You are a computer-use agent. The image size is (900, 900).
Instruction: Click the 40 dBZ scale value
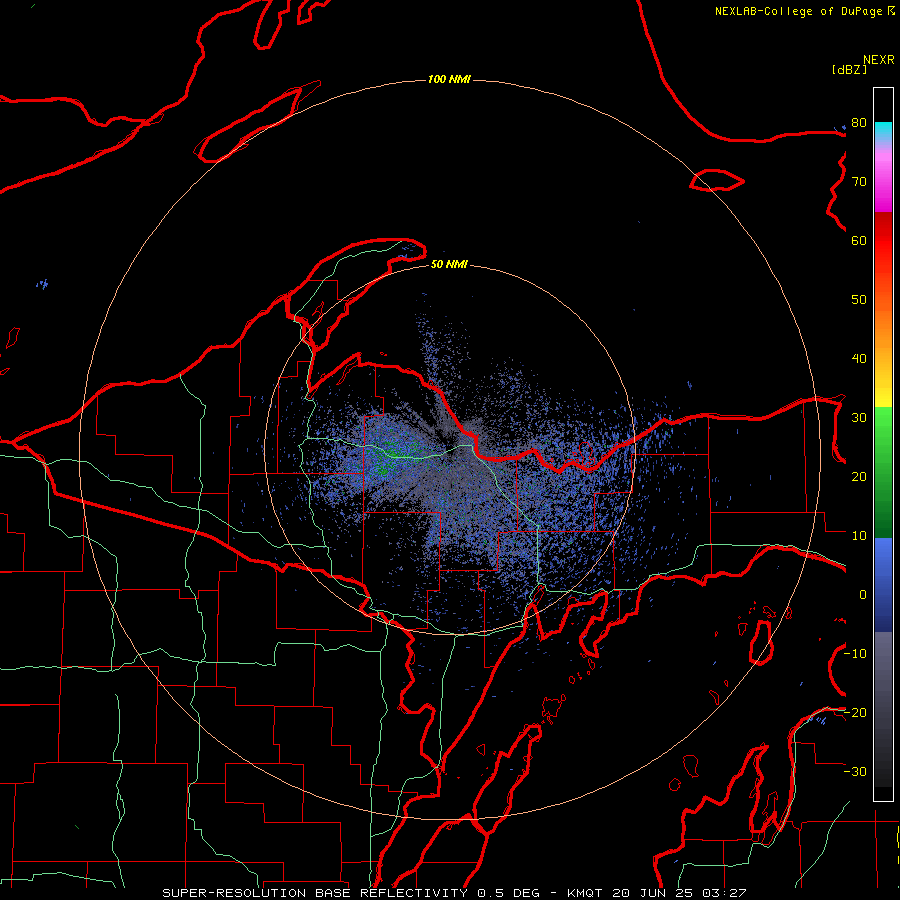pyautogui.click(x=859, y=359)
